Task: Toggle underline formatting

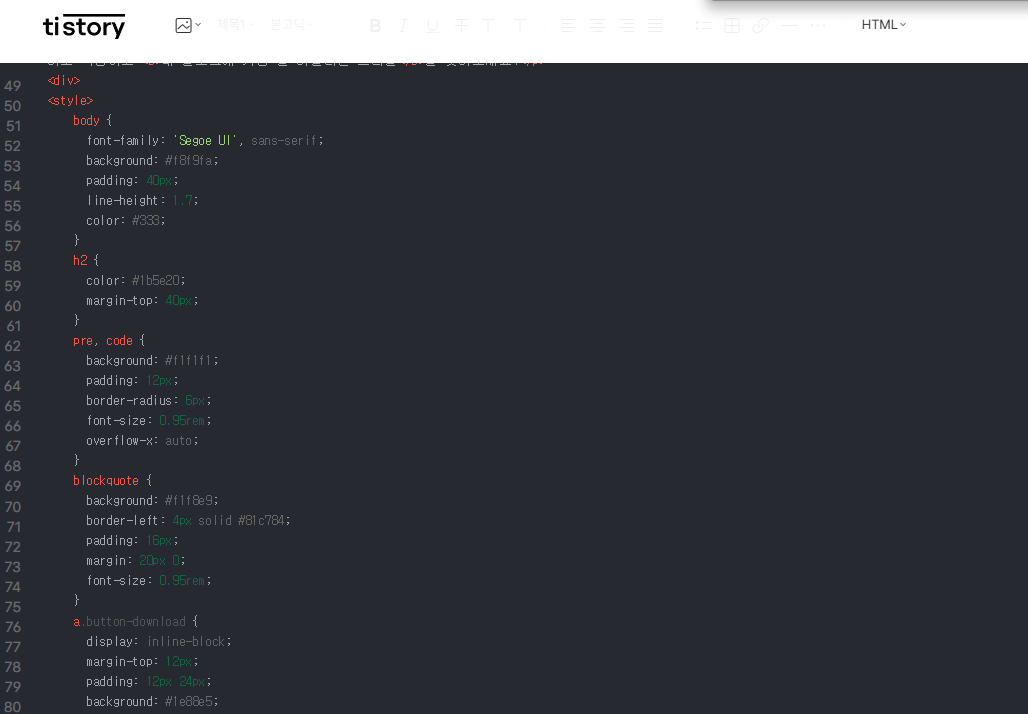Action: pyautogui.click(x=431, y=24)
